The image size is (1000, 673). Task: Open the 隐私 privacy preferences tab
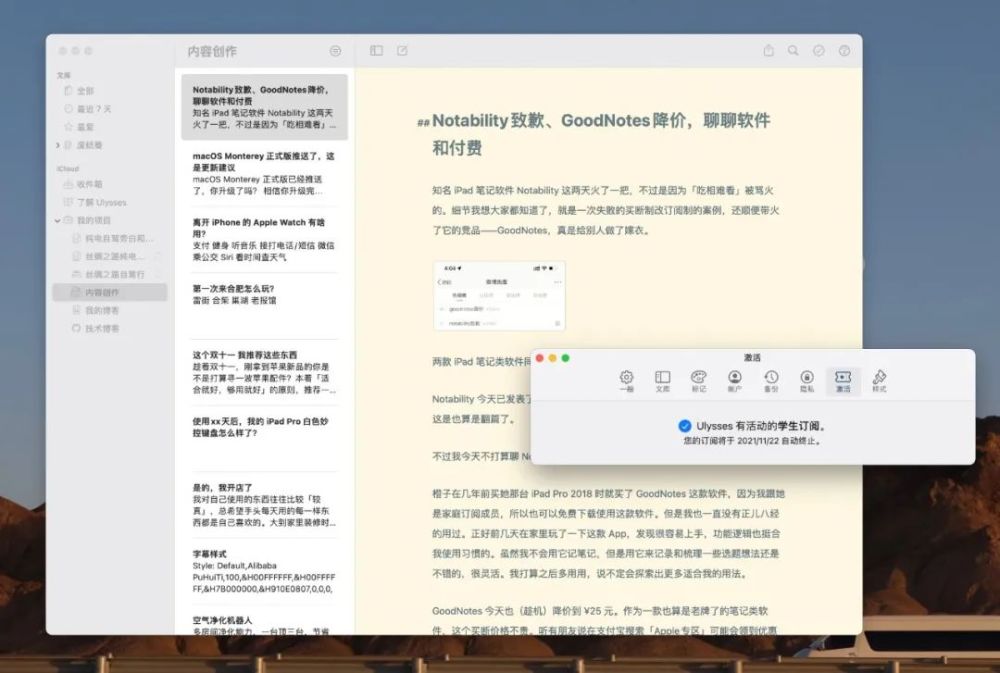pos(807,381)
